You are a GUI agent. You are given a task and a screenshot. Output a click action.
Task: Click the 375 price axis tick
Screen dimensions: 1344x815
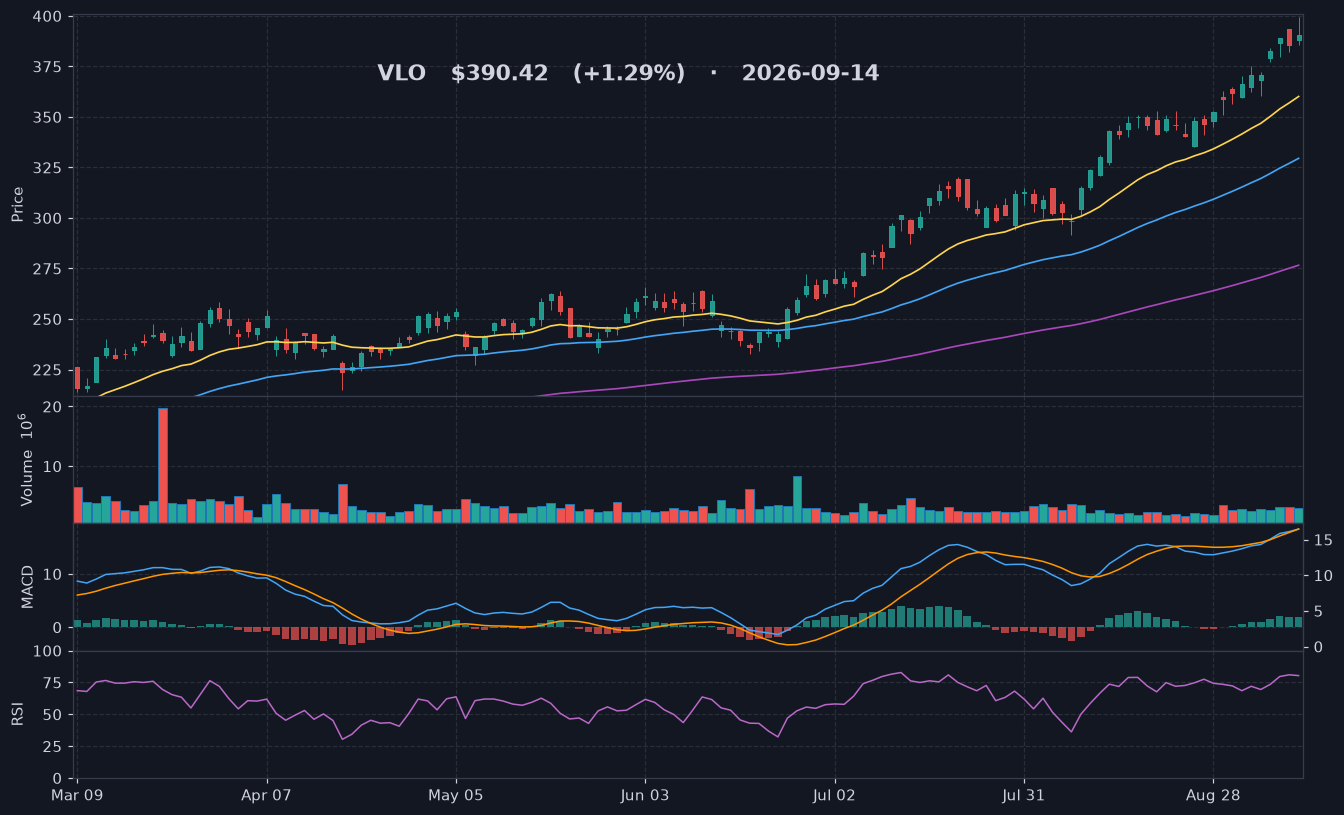47,67
